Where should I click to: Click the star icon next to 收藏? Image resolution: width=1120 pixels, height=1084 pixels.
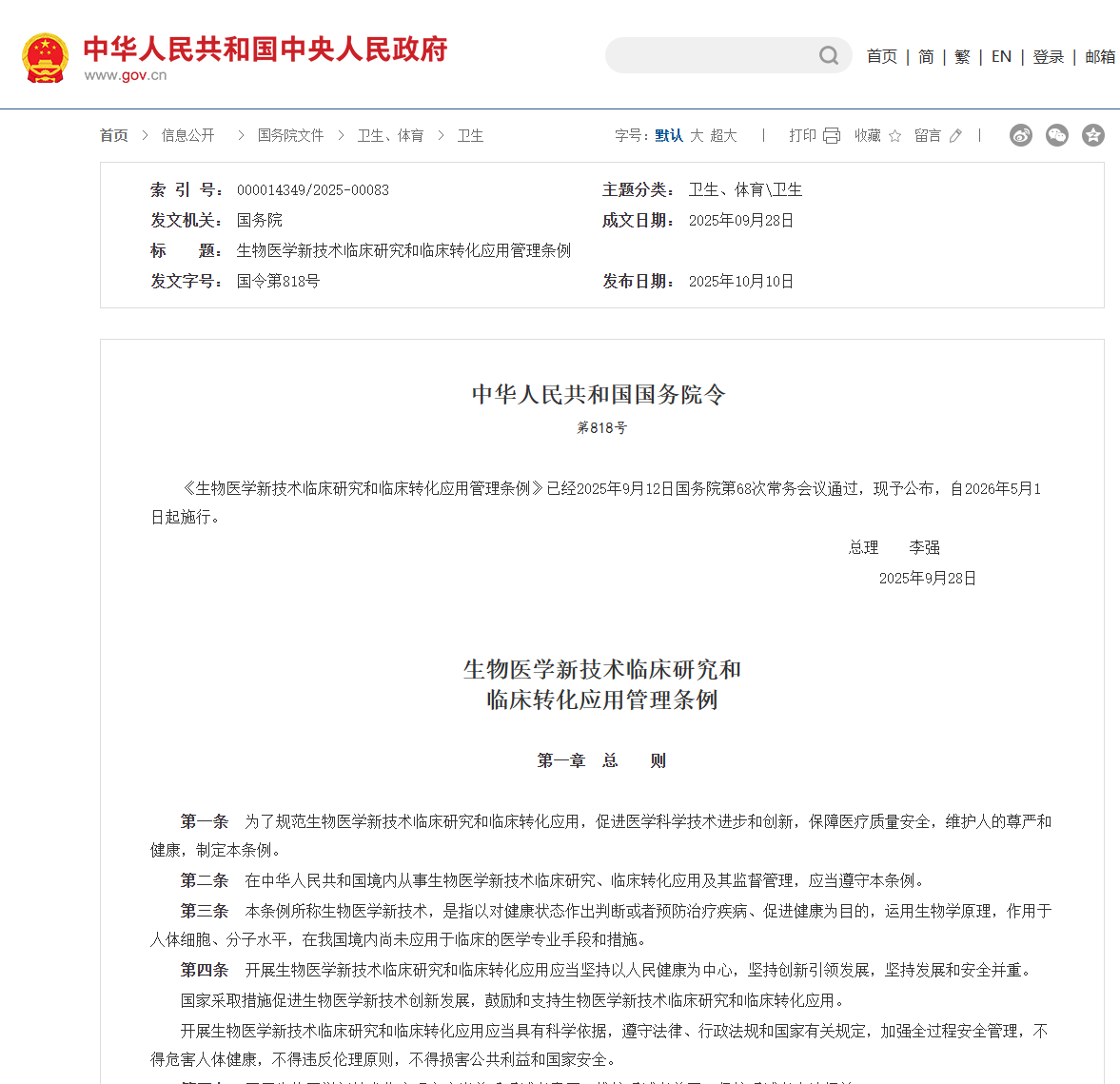click(x=894, y=136)
